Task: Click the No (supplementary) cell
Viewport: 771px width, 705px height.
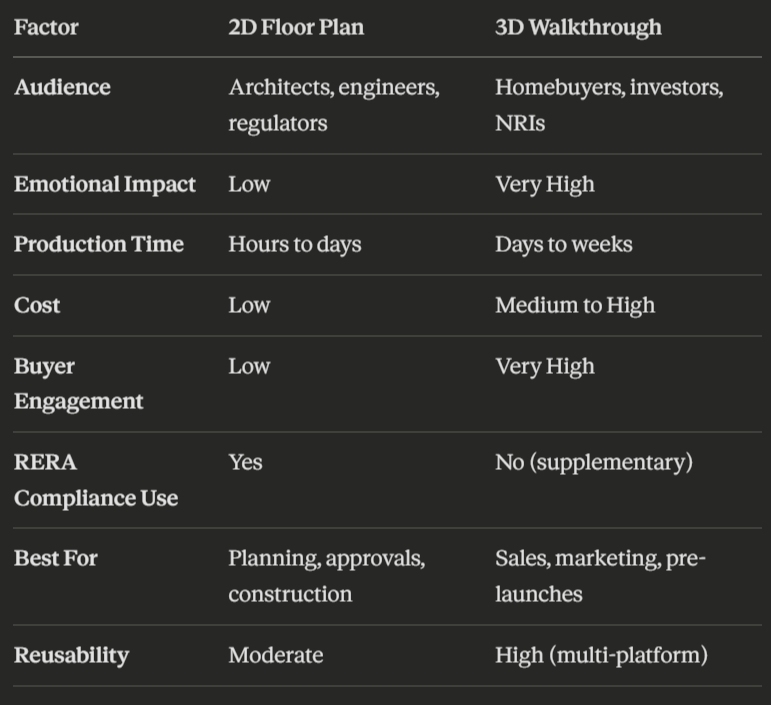Action: click(x=594, y=463)
